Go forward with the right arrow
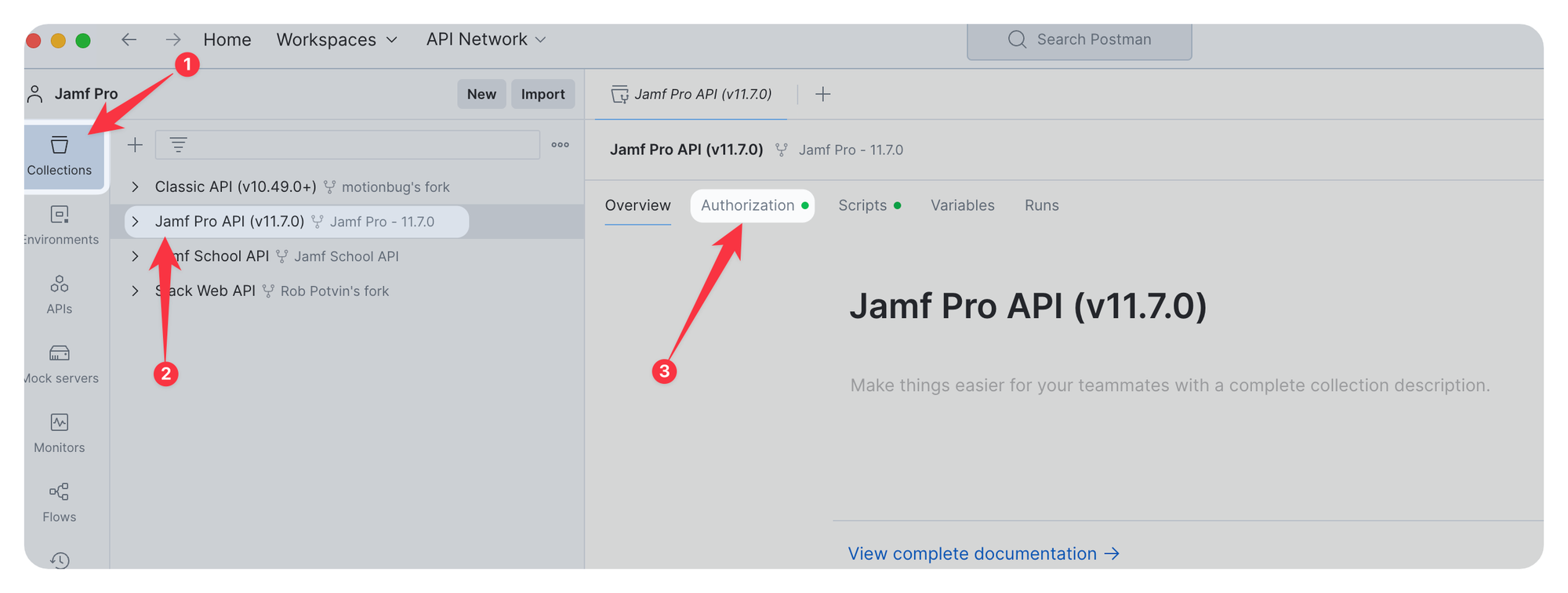The image size is (1568, 593). pyautogui.click(x=173, y=39)
